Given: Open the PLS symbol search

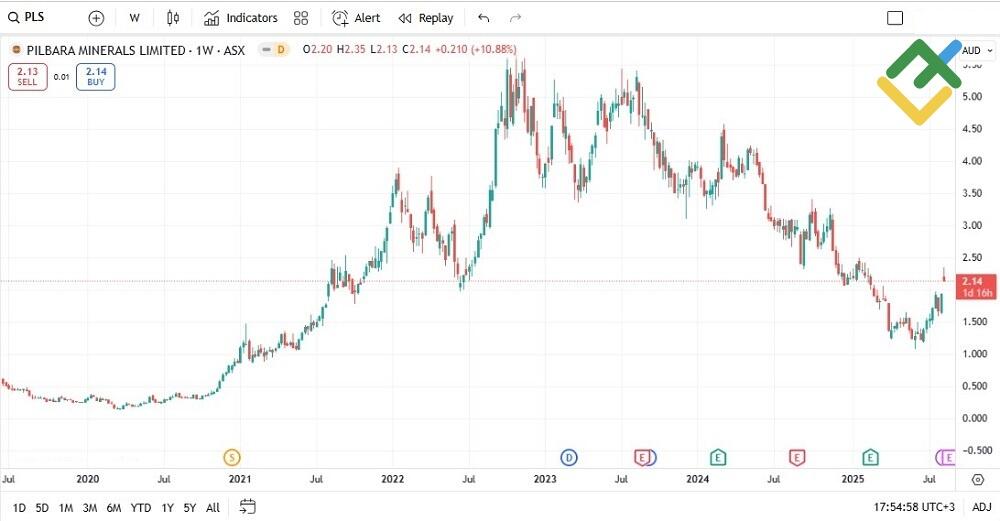Looking at the screenshot, I should [x=27, y=17].
